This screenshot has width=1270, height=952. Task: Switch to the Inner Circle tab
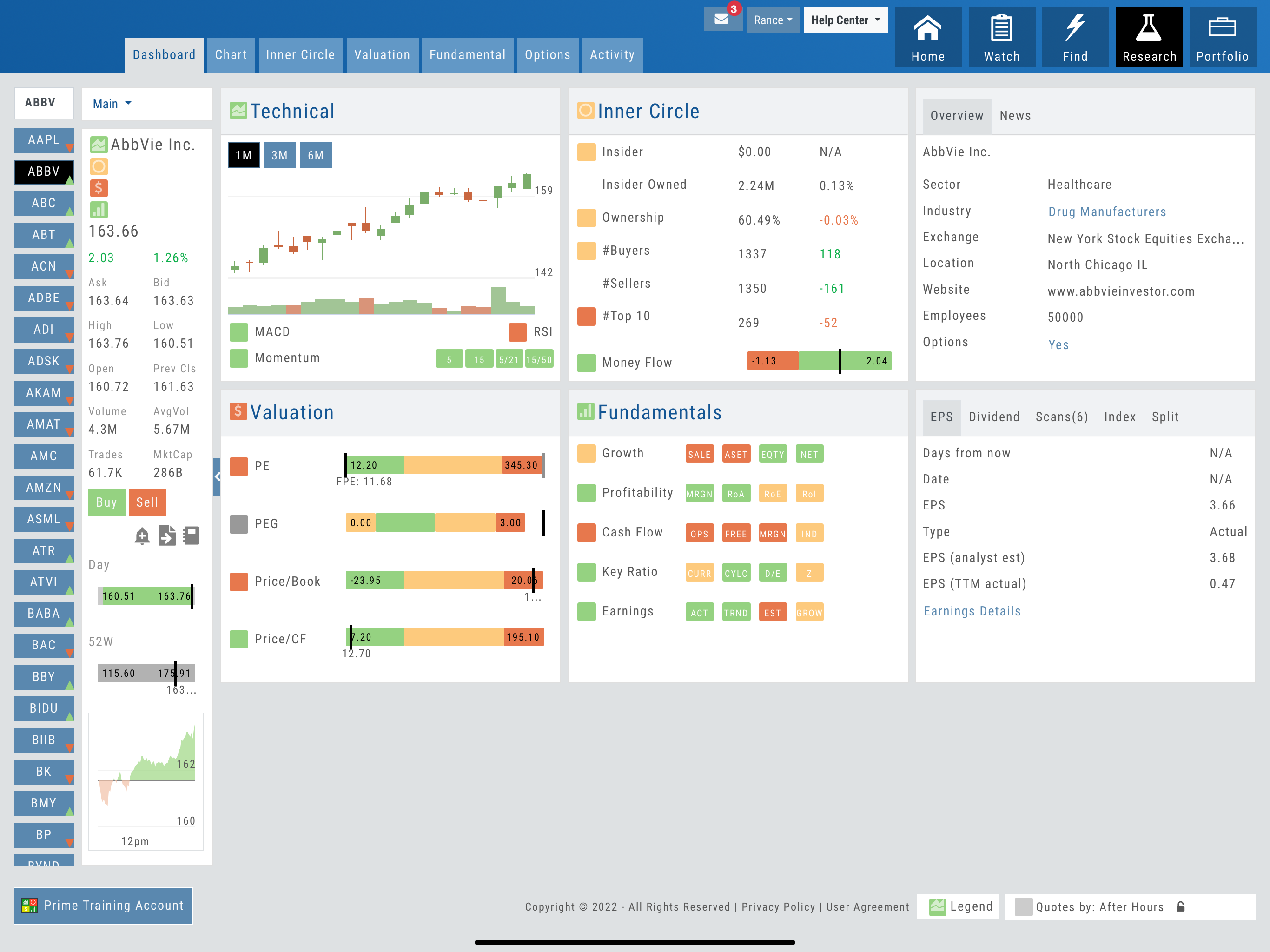point(300,55)
